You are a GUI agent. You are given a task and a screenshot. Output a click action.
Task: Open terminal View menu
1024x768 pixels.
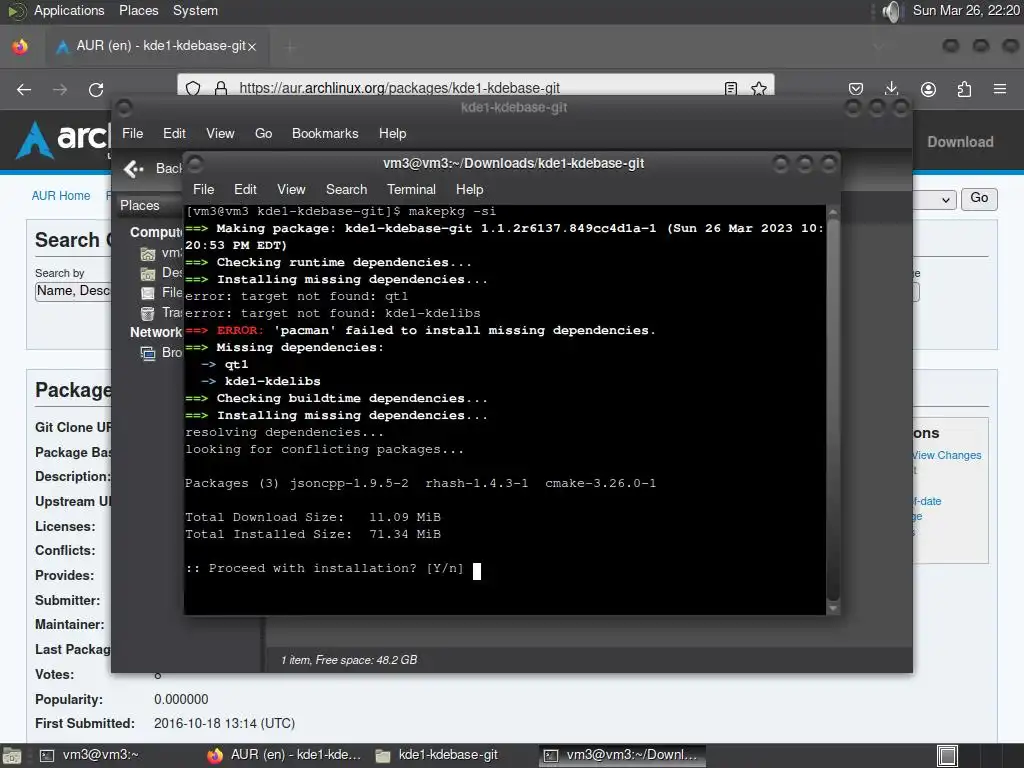point(291,189)
